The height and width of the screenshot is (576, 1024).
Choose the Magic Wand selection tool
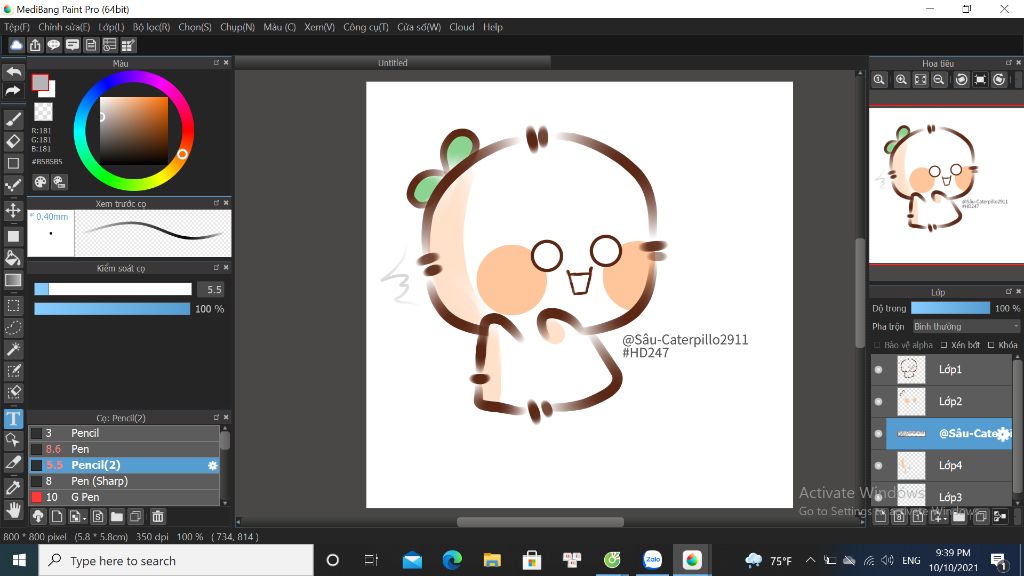(14, 349)
